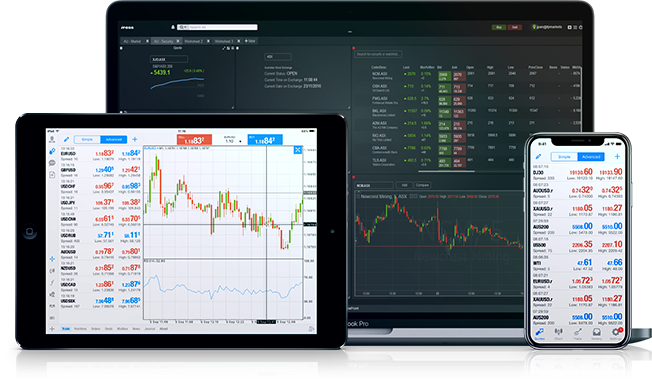Open the user account menu on laptop
This screenshot has width=652, height=383.
click(547, 27)
